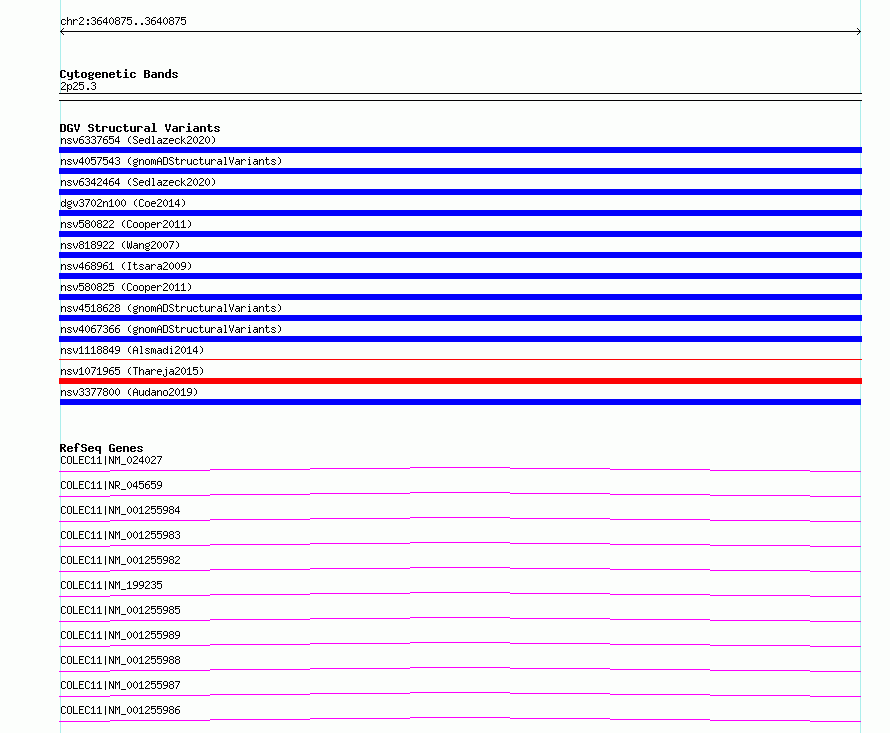Click the COLEC11|NM_001255984 transcript label
Image resolution: width=890 pixels, height=733 pixels.
pyautogui.click(x=120, y=510)
